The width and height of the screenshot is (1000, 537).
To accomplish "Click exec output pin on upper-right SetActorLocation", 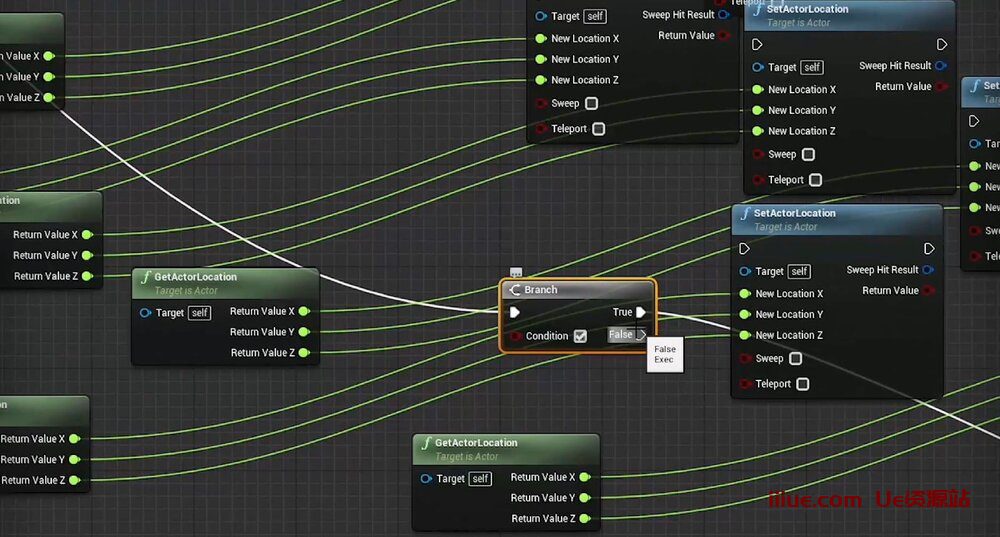I will pyautogui.click(x=941, y=44).
